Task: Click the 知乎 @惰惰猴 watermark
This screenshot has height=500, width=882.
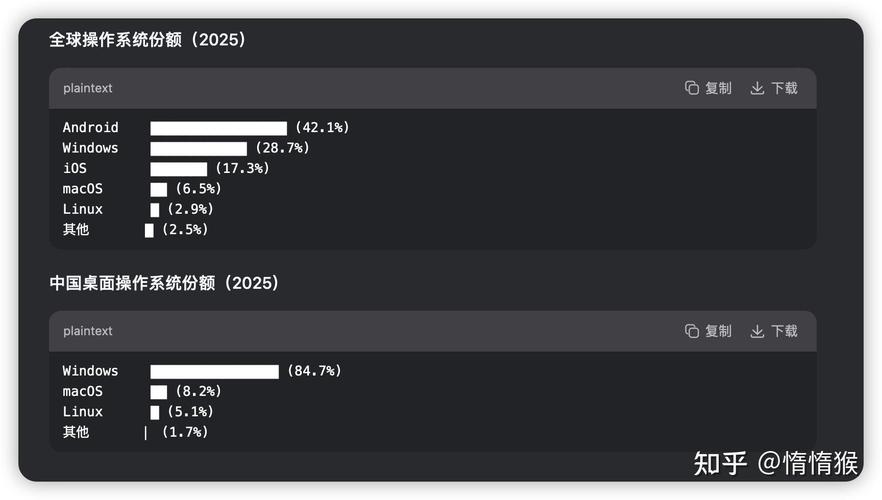Action: coord(776,463)
